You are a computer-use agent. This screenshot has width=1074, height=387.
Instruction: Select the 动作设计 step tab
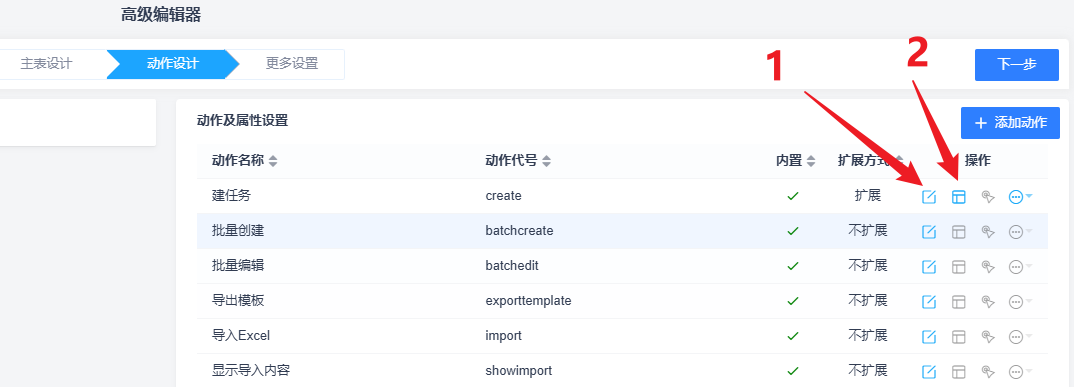[173, 64]
